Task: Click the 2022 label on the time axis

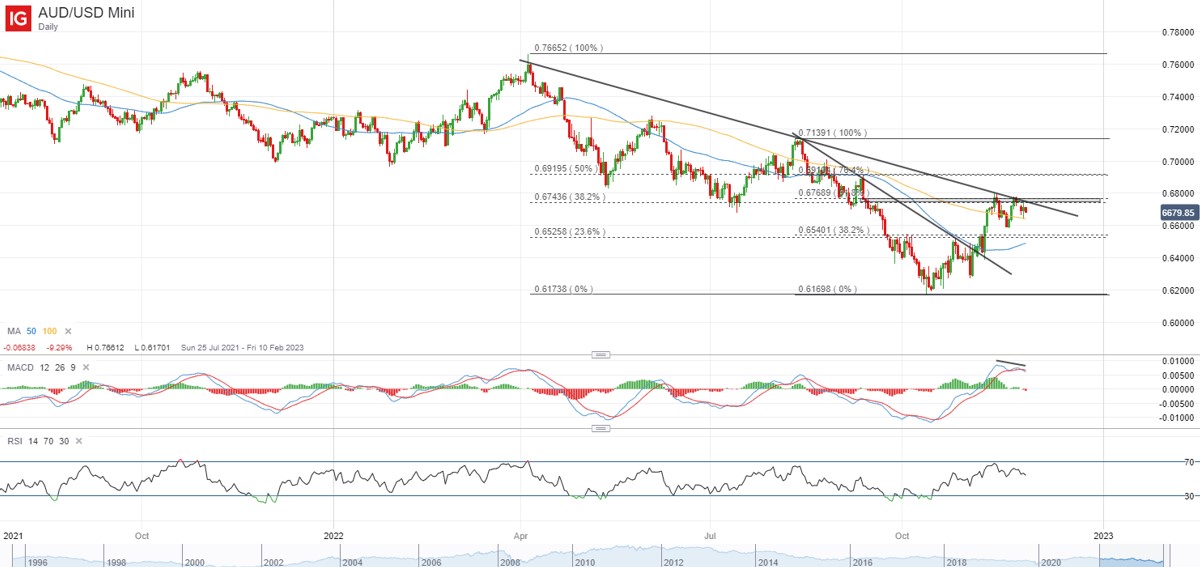Action: 332,535
